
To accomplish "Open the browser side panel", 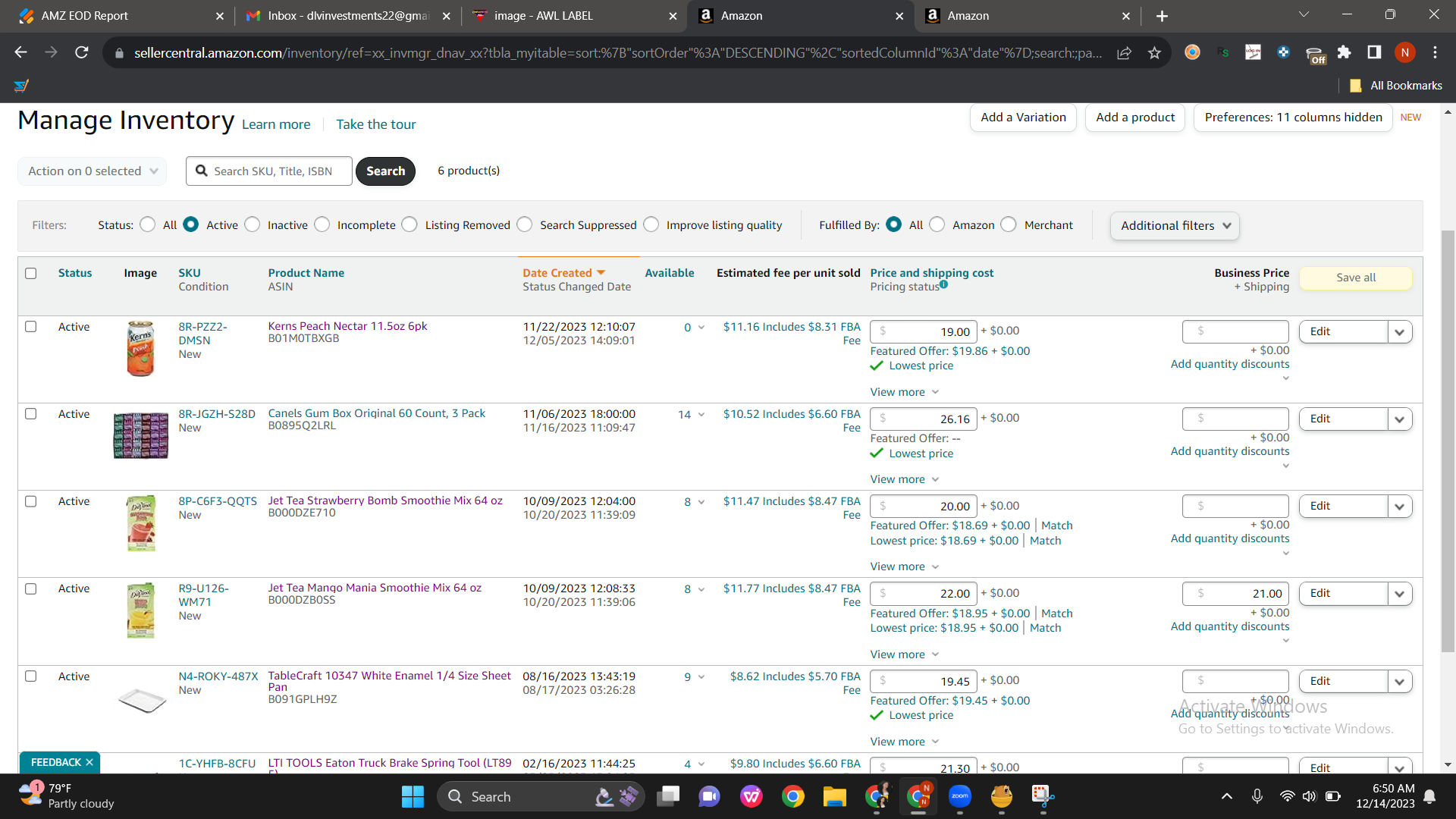I will click(1374, 52).
